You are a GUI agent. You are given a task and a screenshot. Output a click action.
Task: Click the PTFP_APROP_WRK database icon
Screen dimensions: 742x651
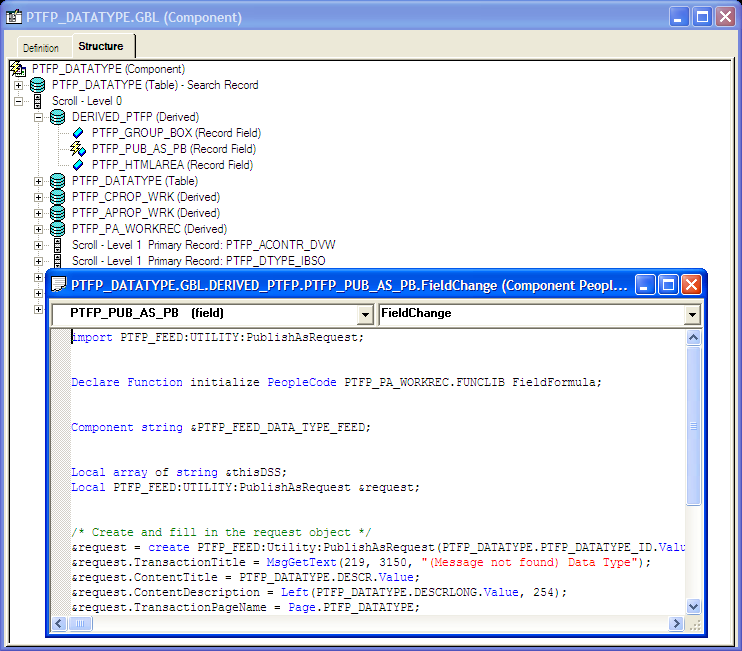click(x=58, y=213)
